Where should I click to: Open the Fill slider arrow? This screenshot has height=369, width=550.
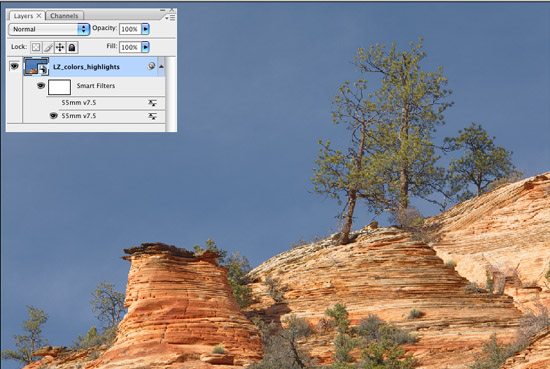pyautogui.click(x=145, y=47)
